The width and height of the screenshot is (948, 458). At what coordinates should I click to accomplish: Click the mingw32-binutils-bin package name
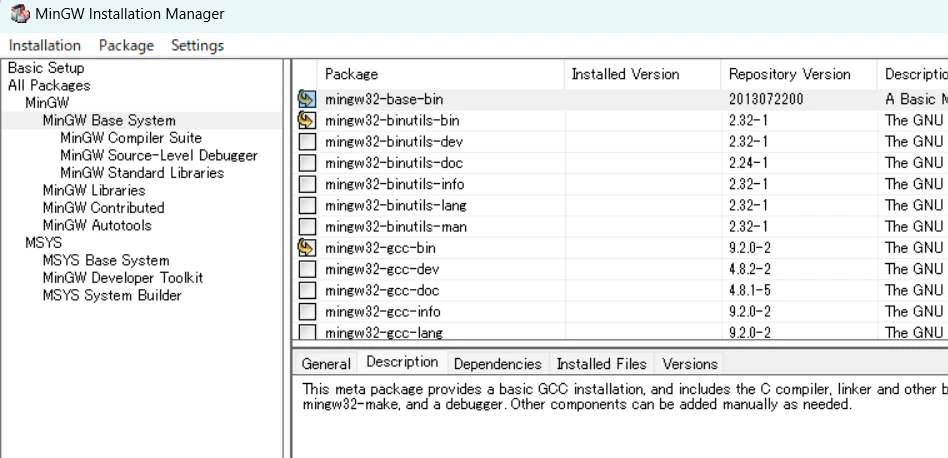392,120
